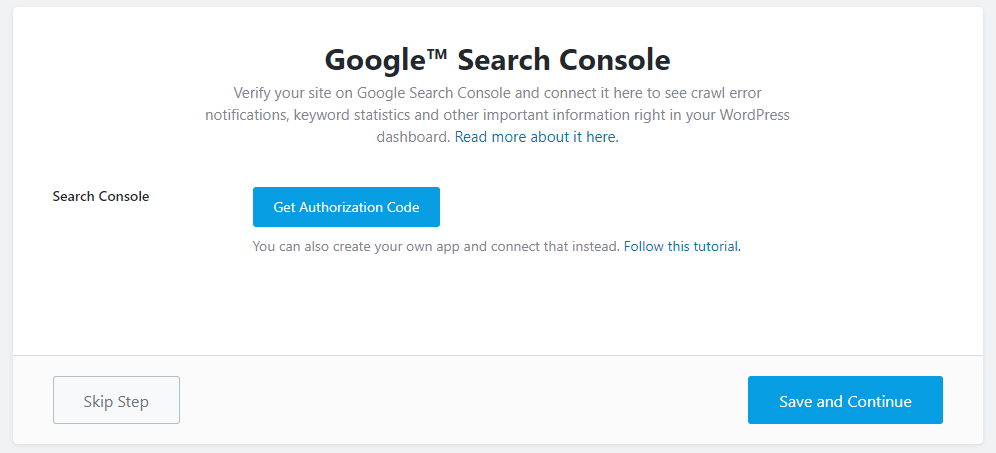
Task: Click the word 'Search' in the main heading
Action: click(504, 60)
